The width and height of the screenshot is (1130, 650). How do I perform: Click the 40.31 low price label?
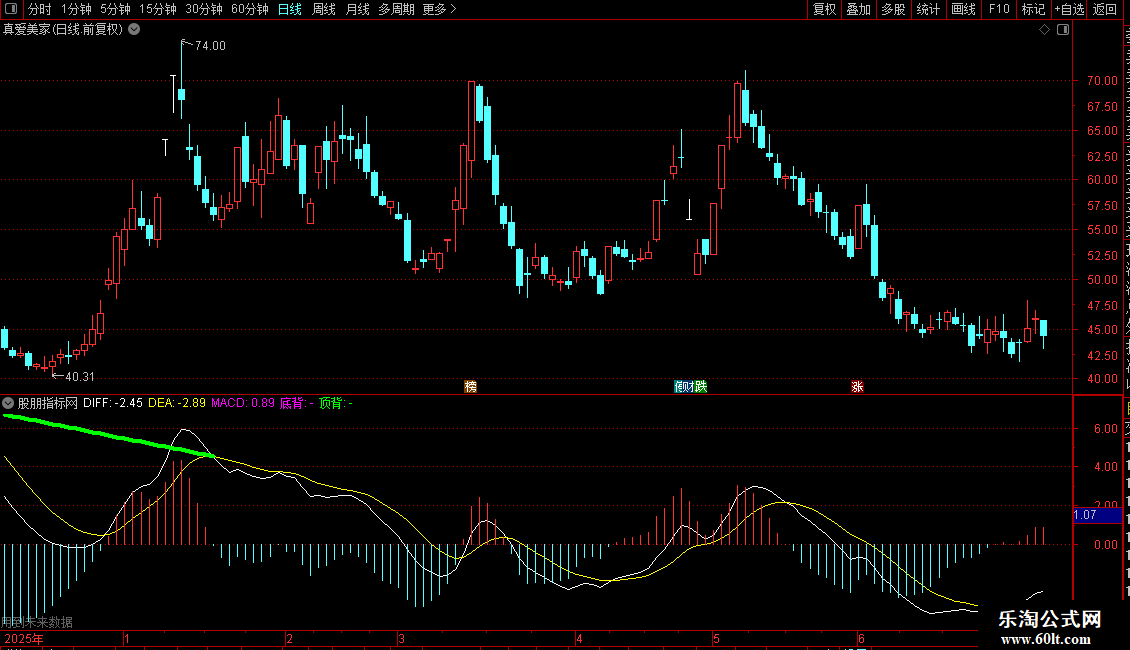[x=80, y=376]
